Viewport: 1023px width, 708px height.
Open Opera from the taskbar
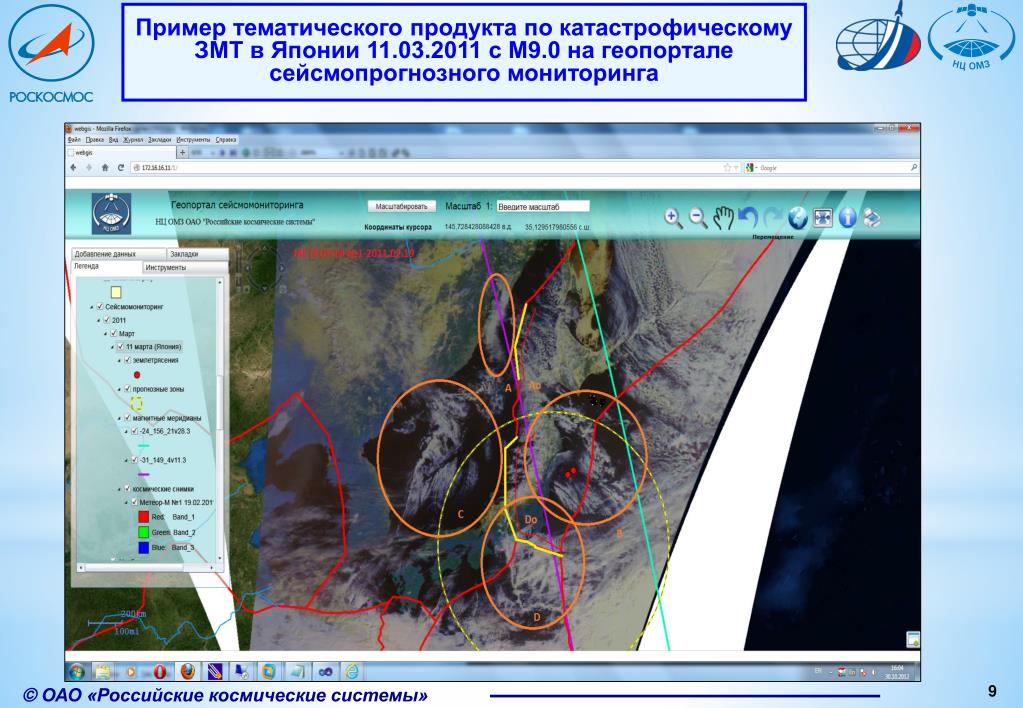tap(160, 671)
